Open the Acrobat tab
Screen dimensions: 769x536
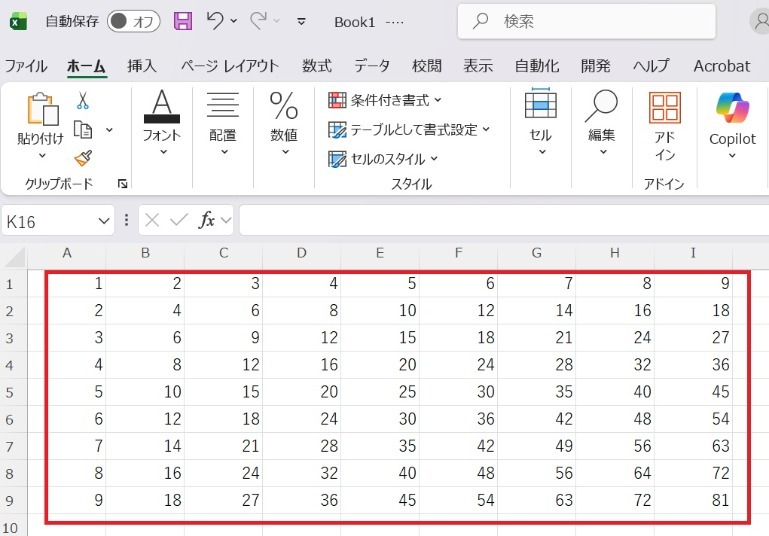point(721,66)
